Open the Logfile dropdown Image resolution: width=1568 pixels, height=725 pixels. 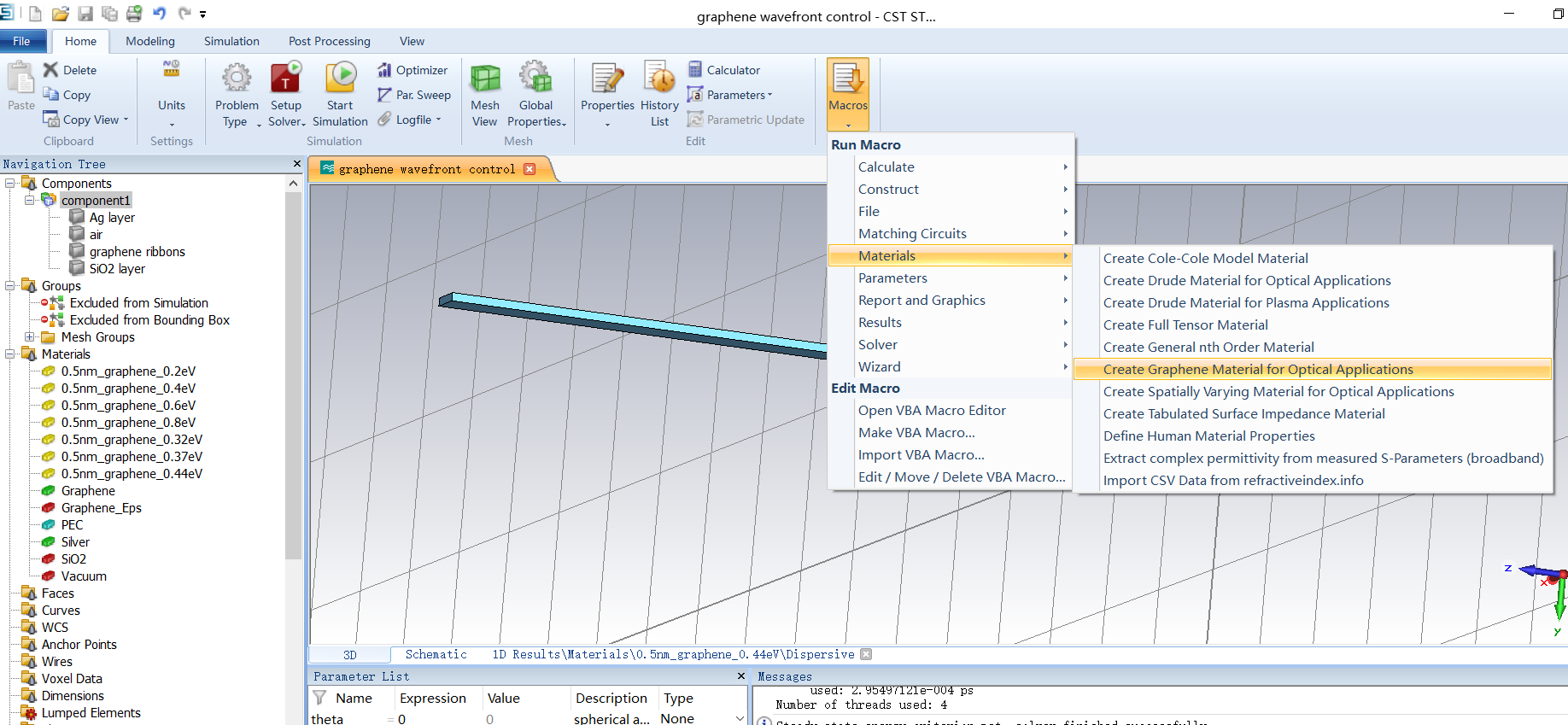click(439, 120)
